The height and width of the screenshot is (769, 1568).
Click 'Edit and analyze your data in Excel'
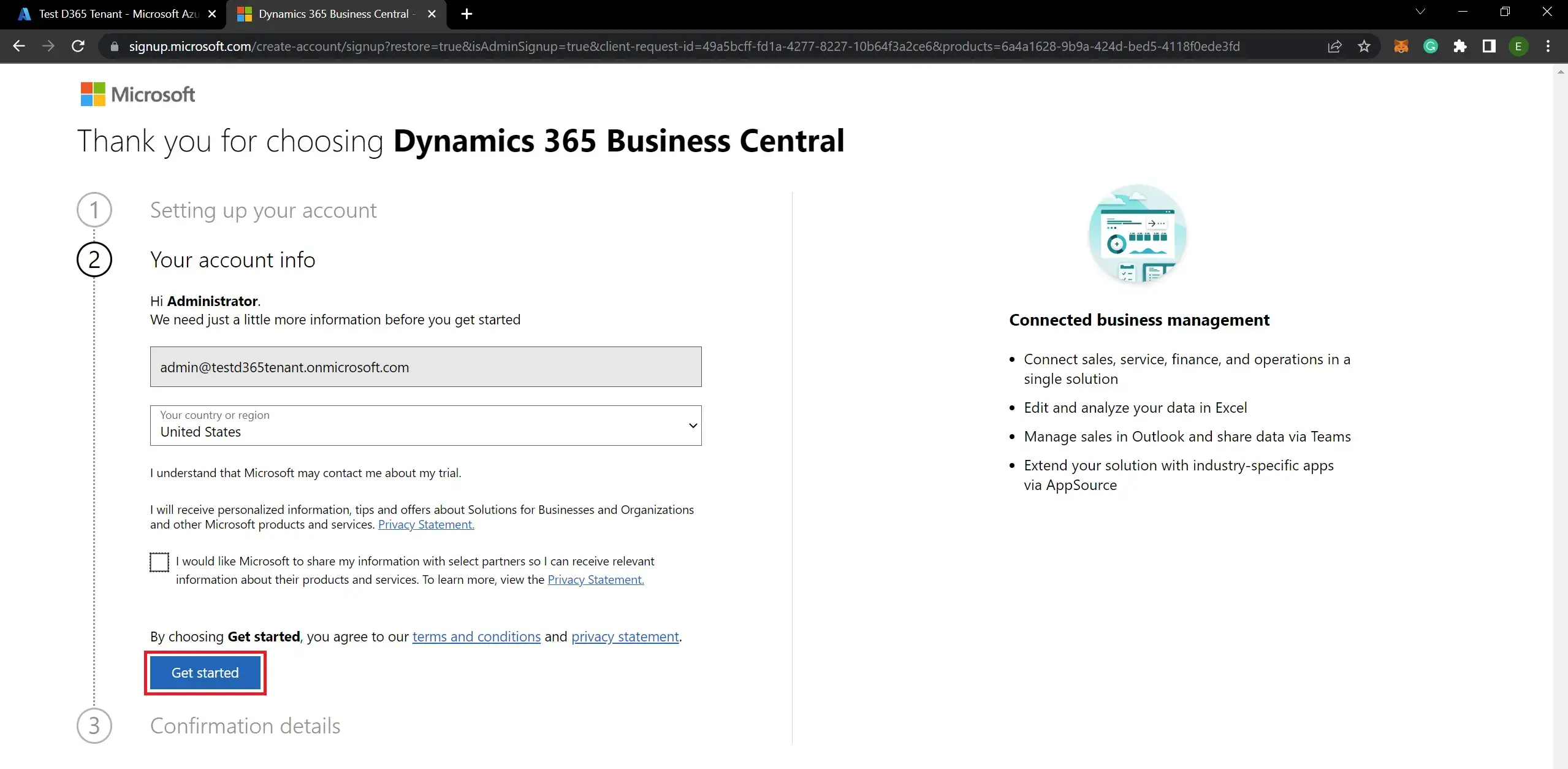1135,408
